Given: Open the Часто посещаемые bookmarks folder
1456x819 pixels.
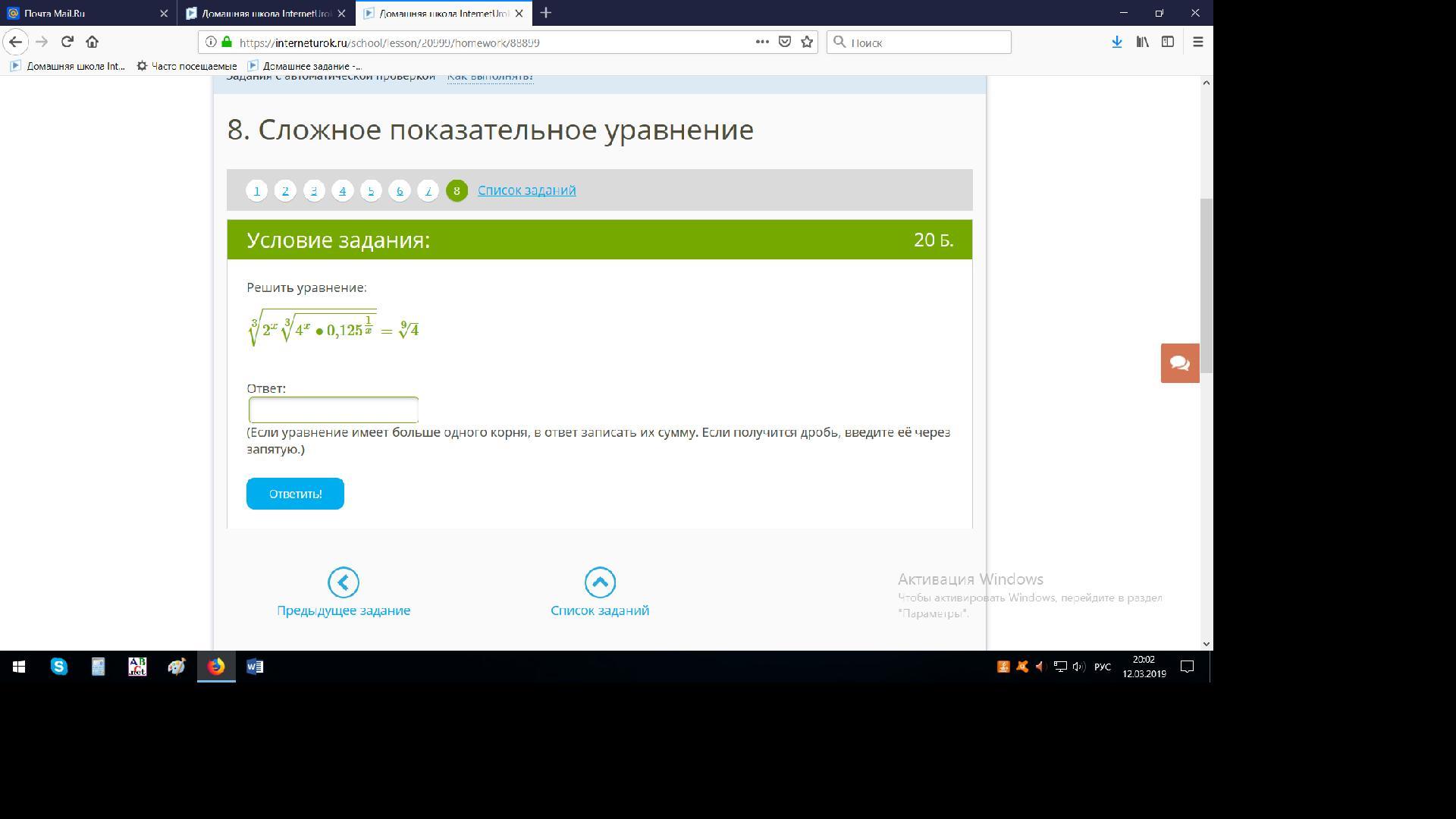Looking at the screenshot, I should 187,66.
